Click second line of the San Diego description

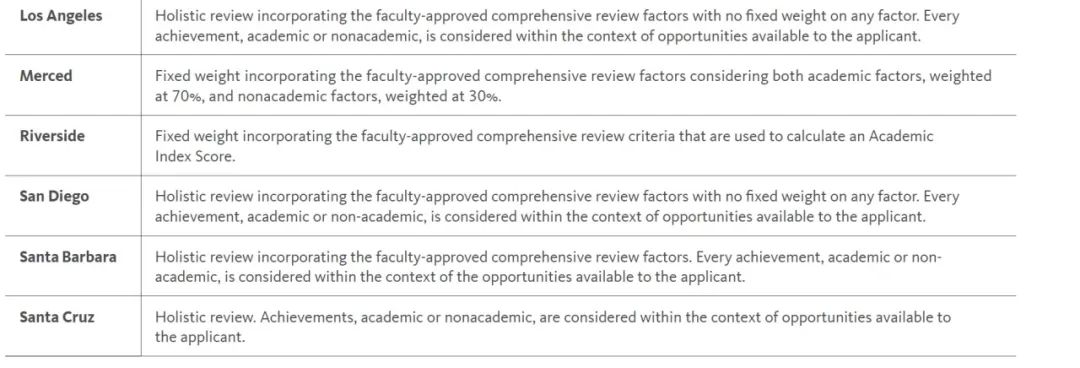pos(540,217)
